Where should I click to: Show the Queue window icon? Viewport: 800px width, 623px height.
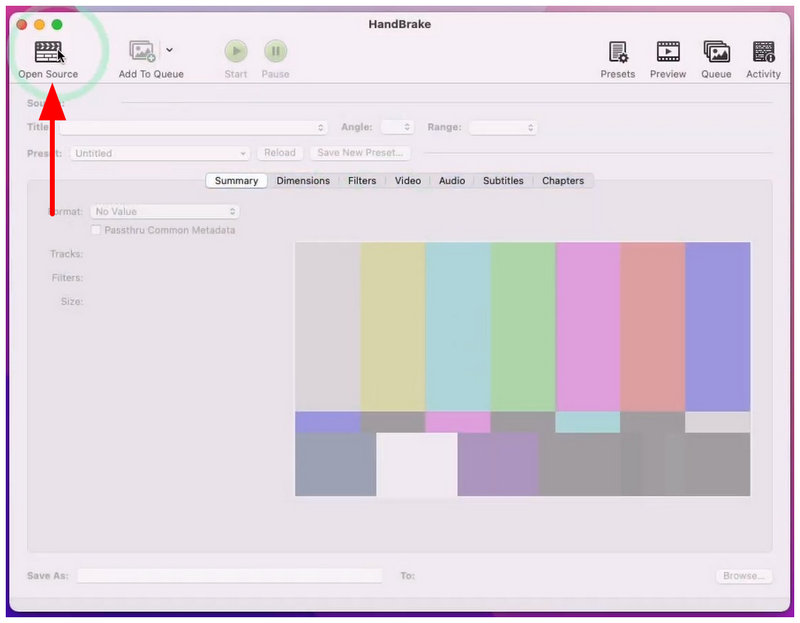point(716,52)
